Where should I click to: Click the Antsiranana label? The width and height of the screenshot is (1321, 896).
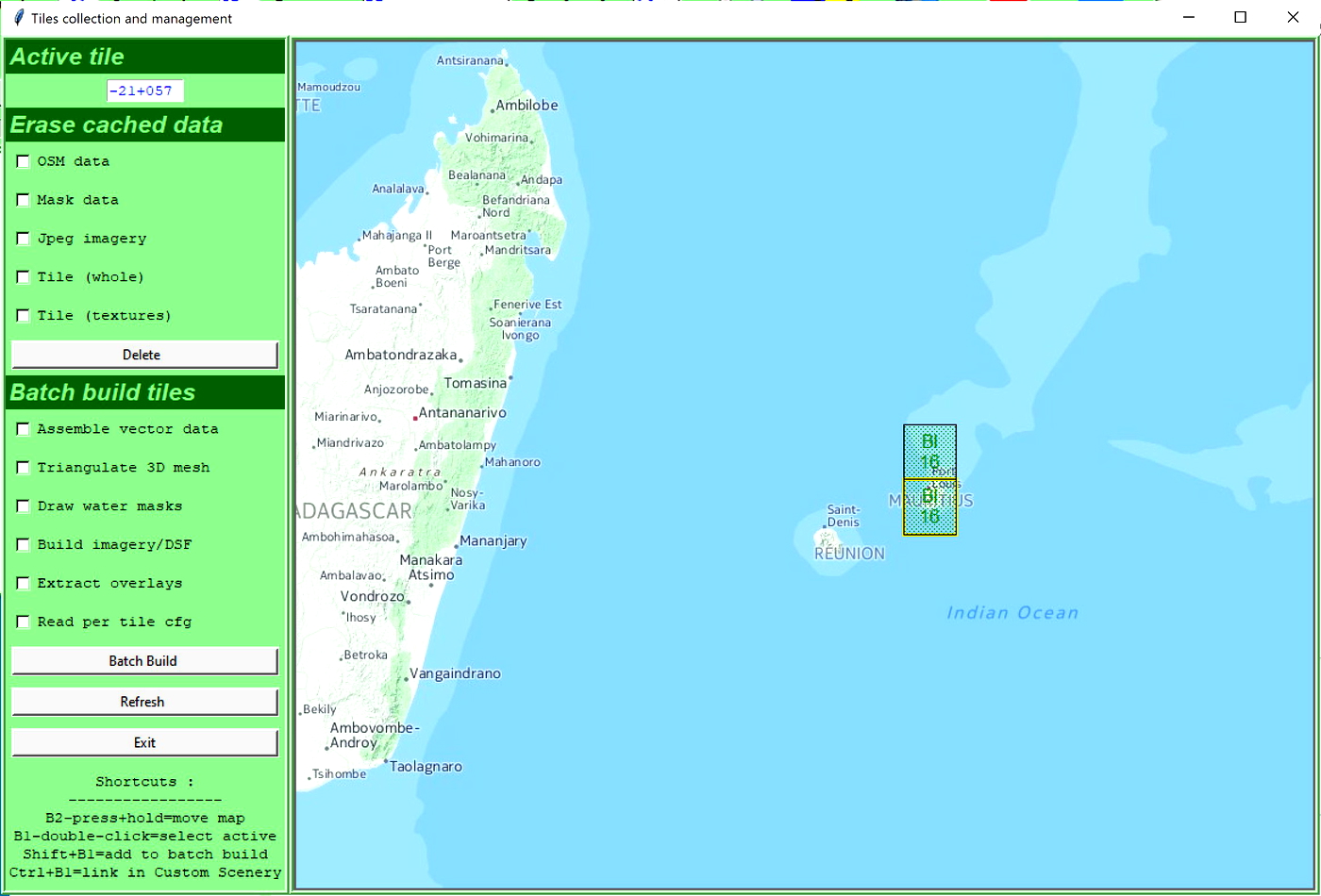click(471, 60)
